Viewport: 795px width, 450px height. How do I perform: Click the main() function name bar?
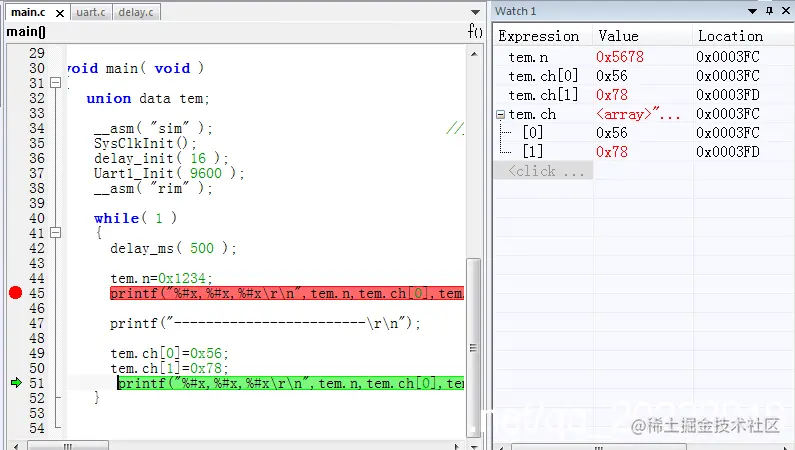coord(26,32)
